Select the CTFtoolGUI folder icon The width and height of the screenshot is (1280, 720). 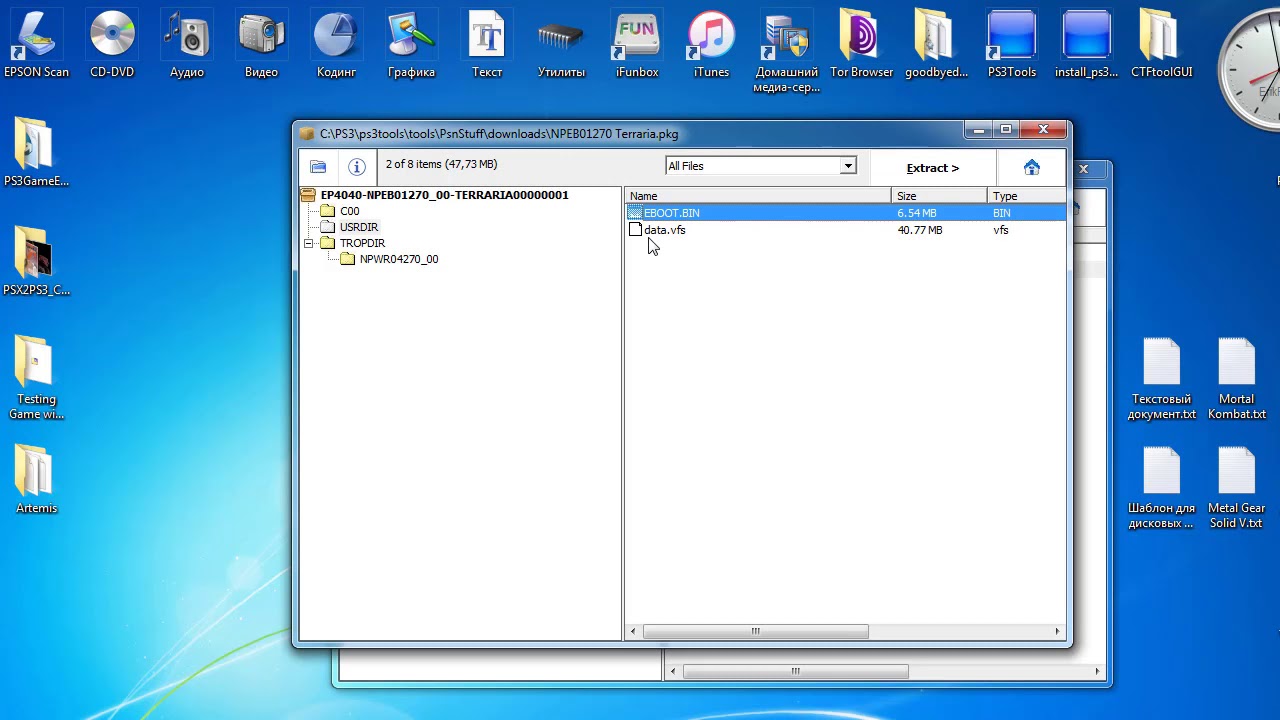pos(1162,44)
